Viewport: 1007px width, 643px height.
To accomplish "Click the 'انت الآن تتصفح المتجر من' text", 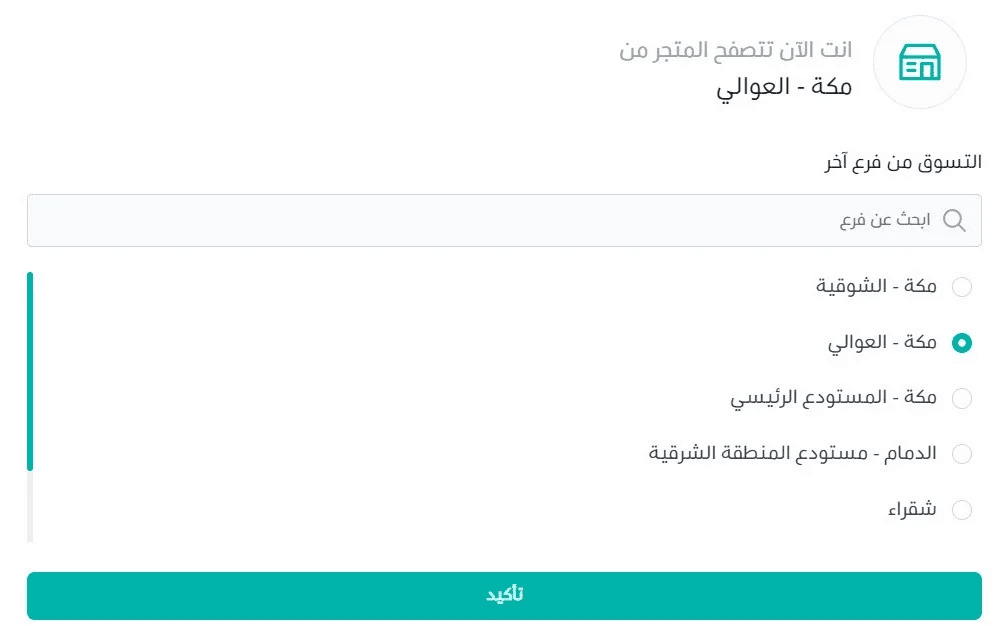I will point(736,50).
